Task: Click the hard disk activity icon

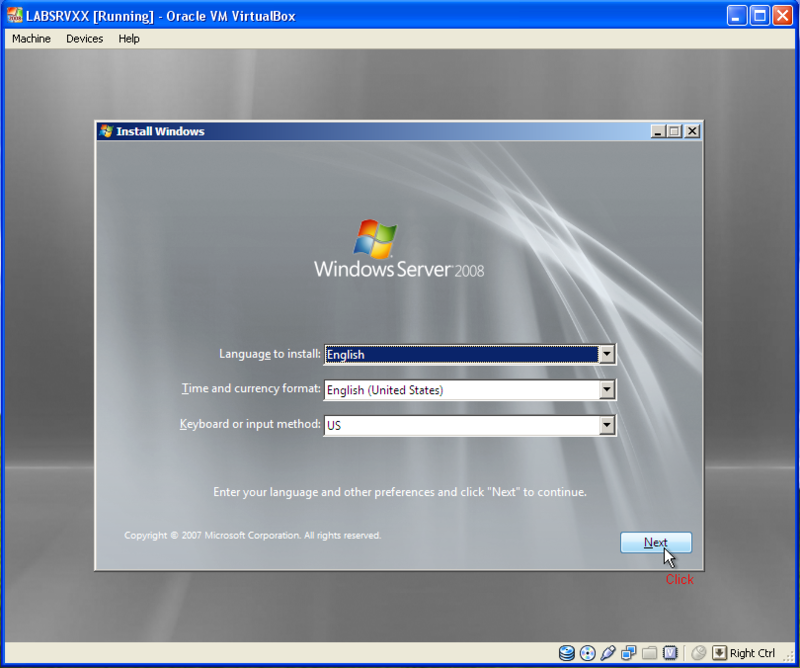Action: [567, 653]
